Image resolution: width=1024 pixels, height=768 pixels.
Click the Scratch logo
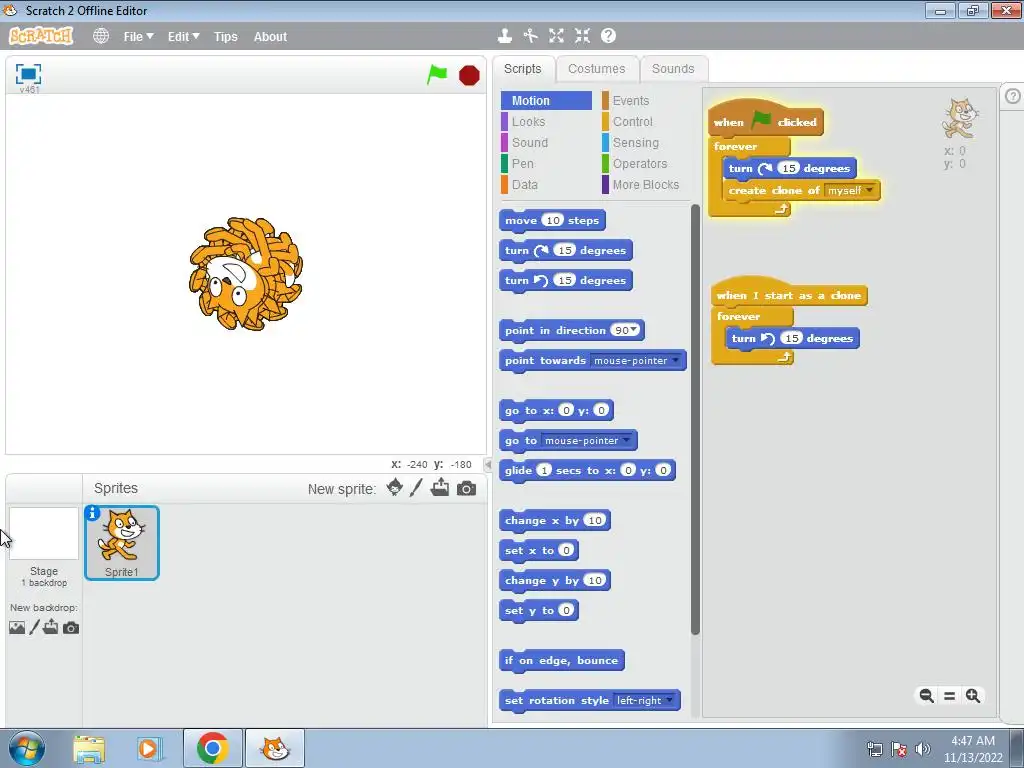click(x=41, y=36)
